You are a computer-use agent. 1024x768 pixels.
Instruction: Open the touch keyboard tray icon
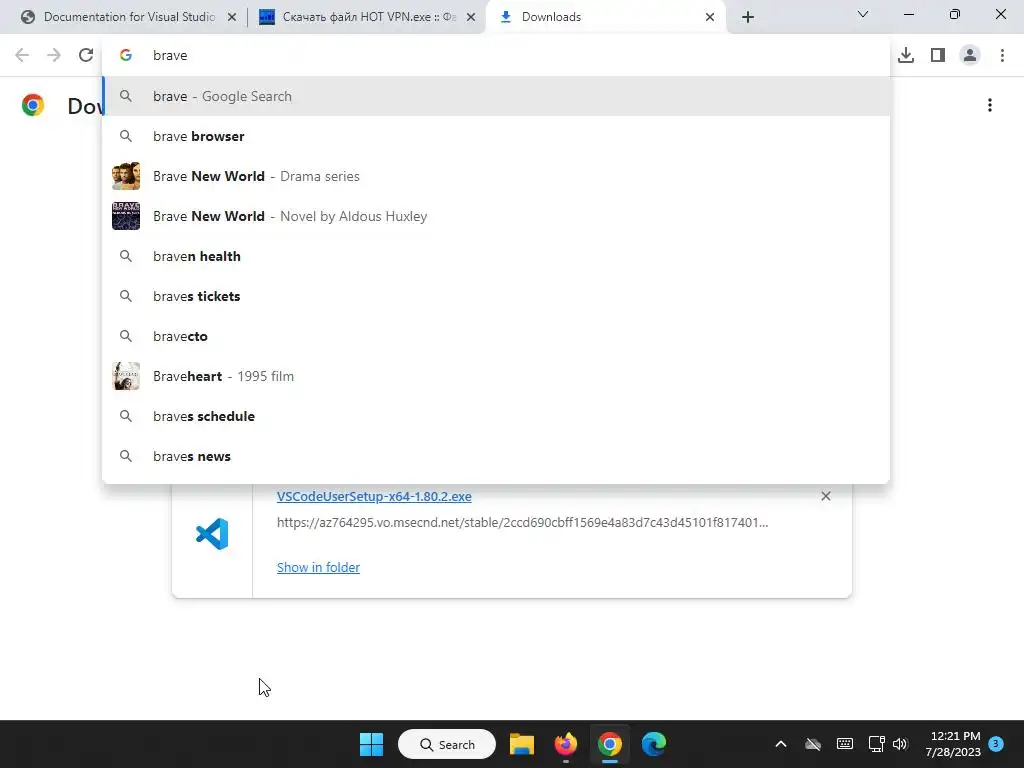pos(844,744)
